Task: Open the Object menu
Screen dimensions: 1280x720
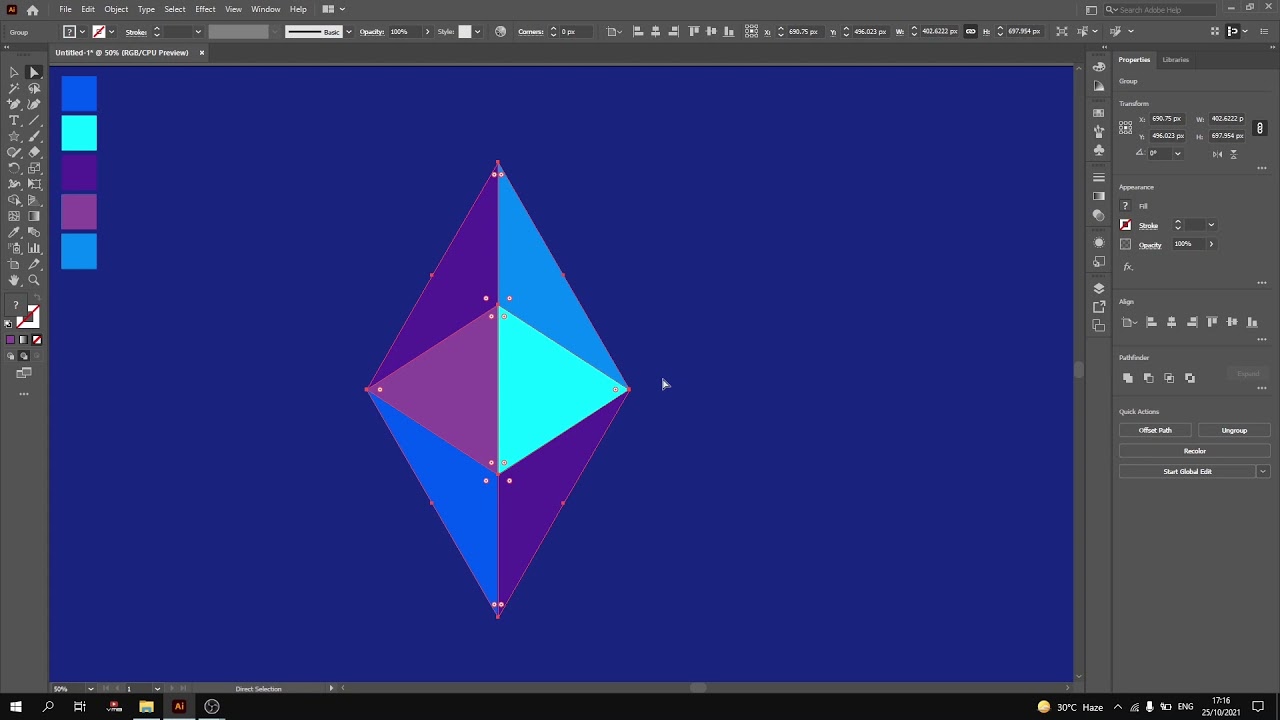Action: 116,9
